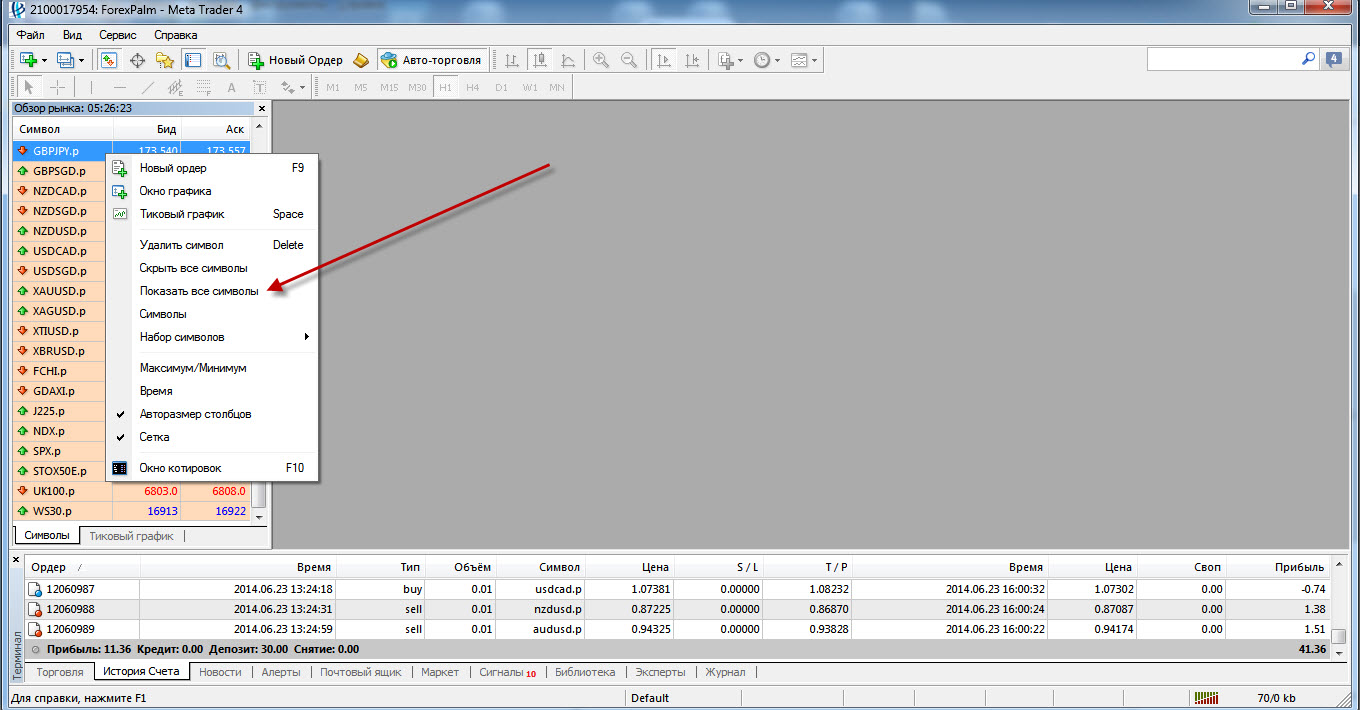Open the Data Window crosshair icon

click(x=138, y=60)
